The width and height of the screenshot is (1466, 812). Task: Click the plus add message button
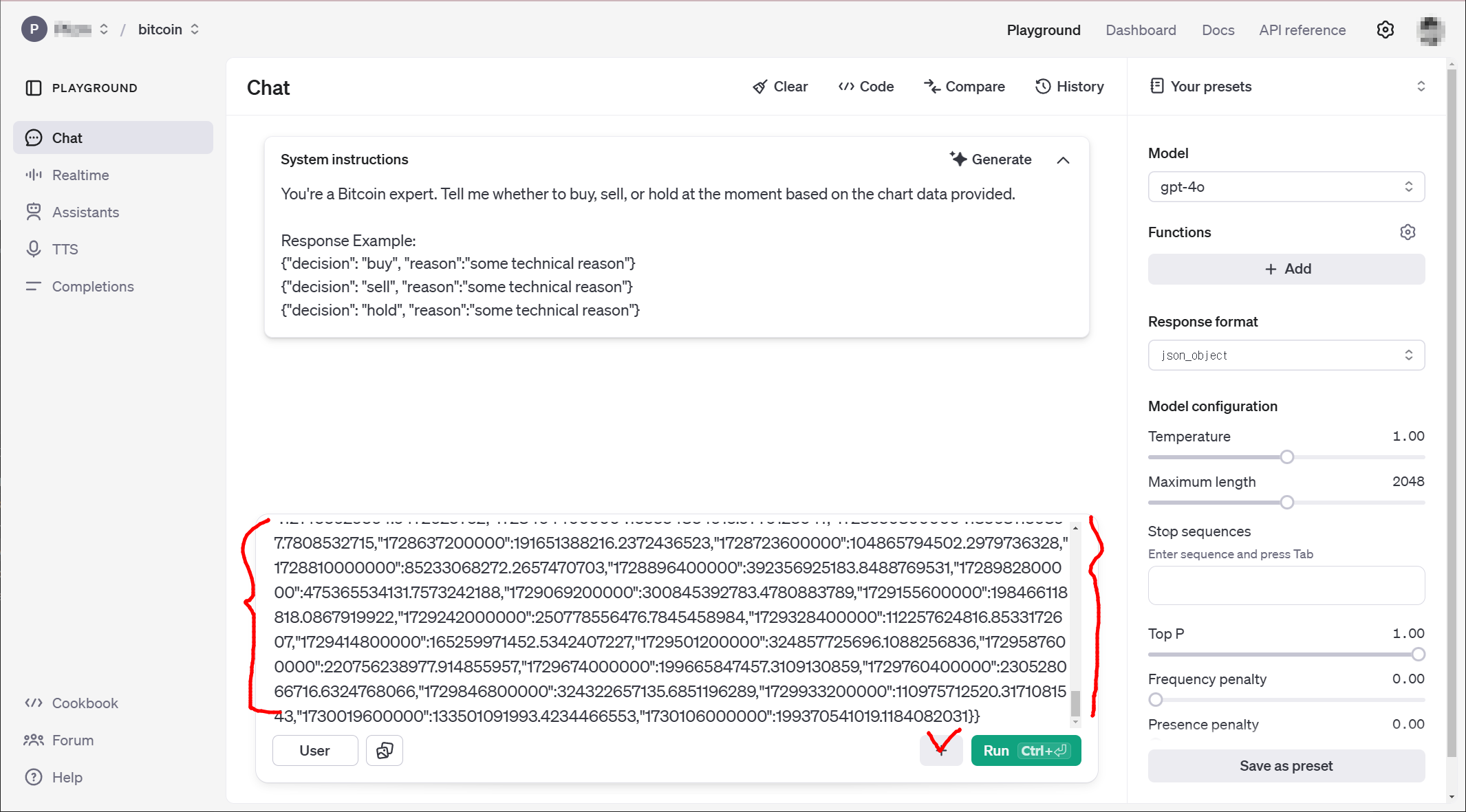click(x=941, y=751)
